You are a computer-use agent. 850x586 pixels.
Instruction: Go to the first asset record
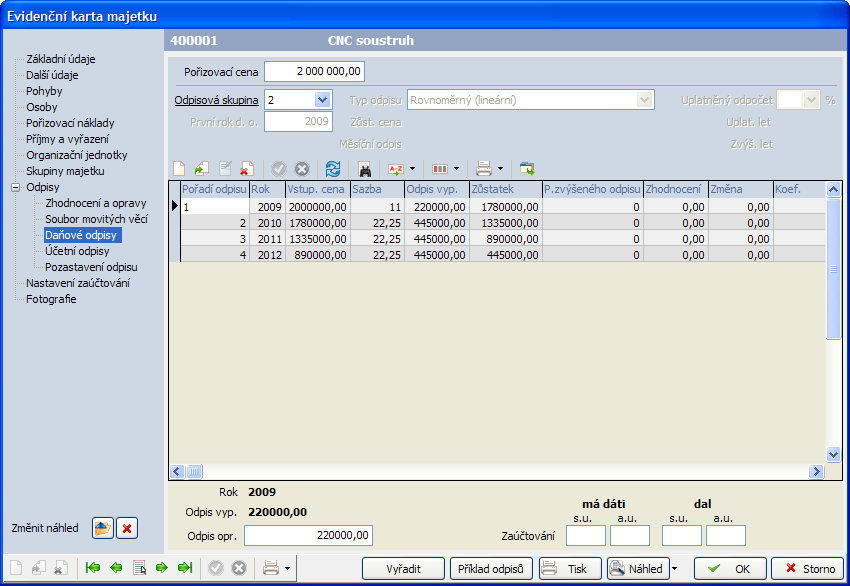pos(93,568)
